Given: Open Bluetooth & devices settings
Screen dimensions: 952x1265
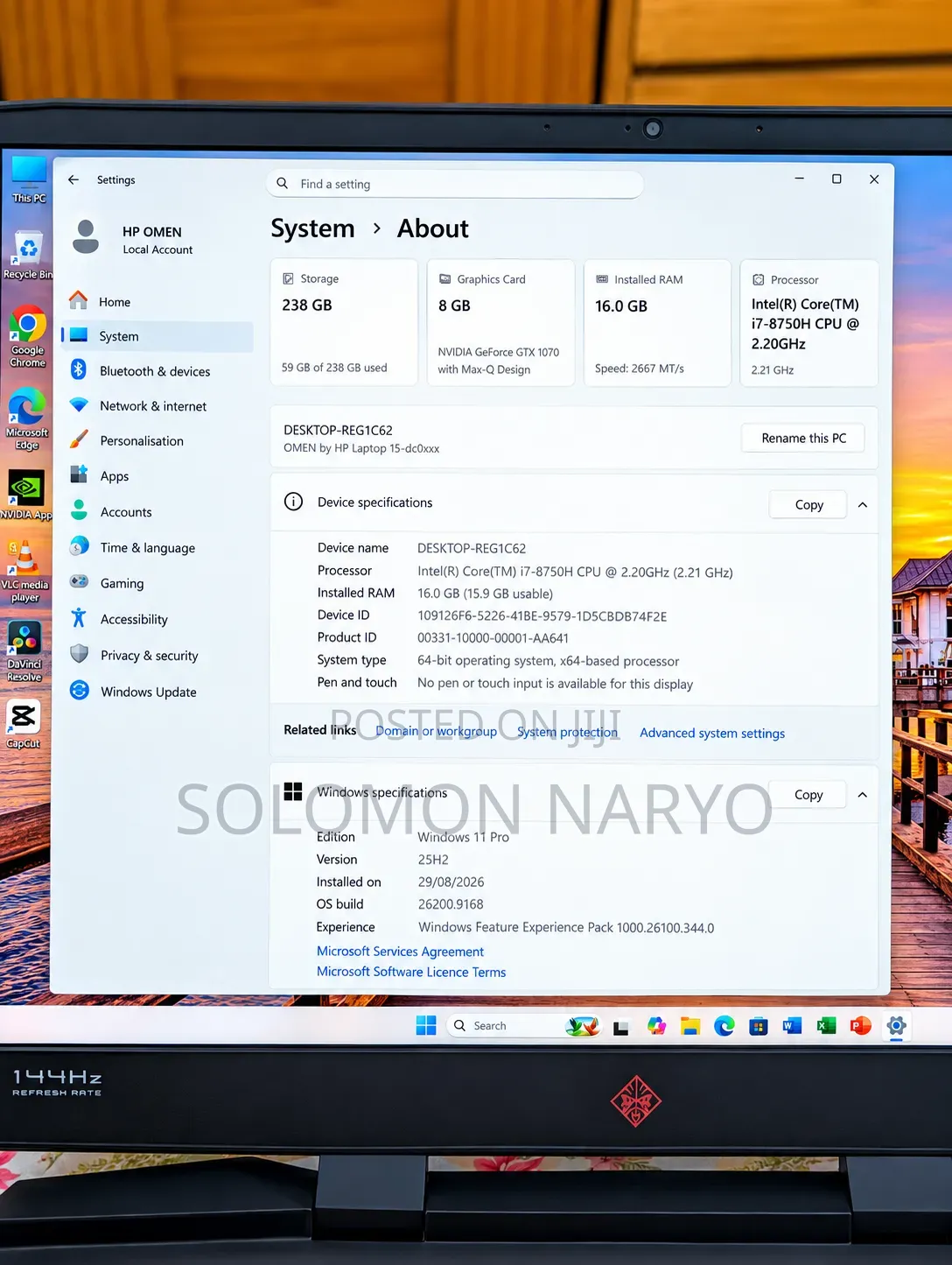Looking at the screenshot, I should click(x=157, y=371).
